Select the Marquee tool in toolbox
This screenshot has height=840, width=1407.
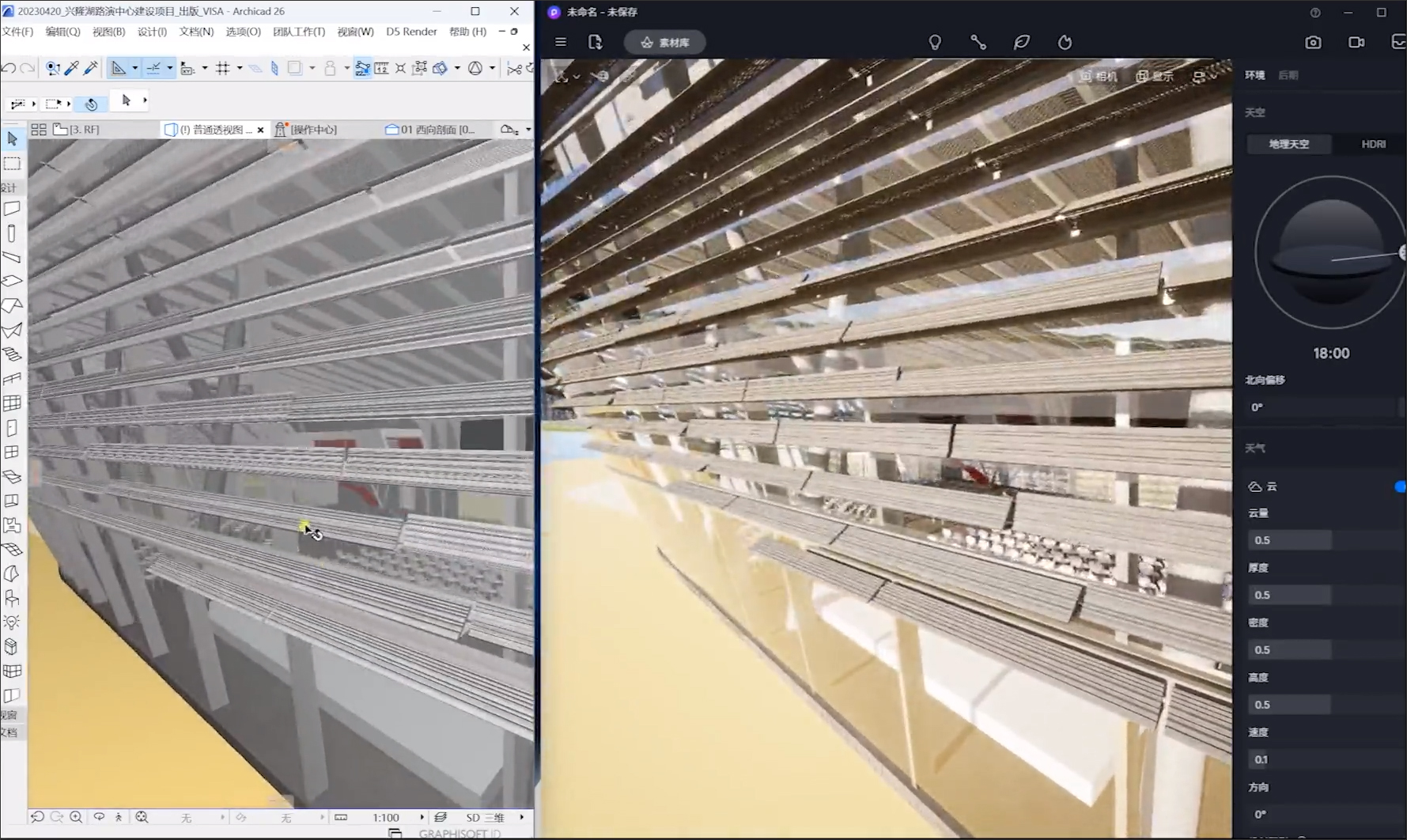(x=12, y=164)
